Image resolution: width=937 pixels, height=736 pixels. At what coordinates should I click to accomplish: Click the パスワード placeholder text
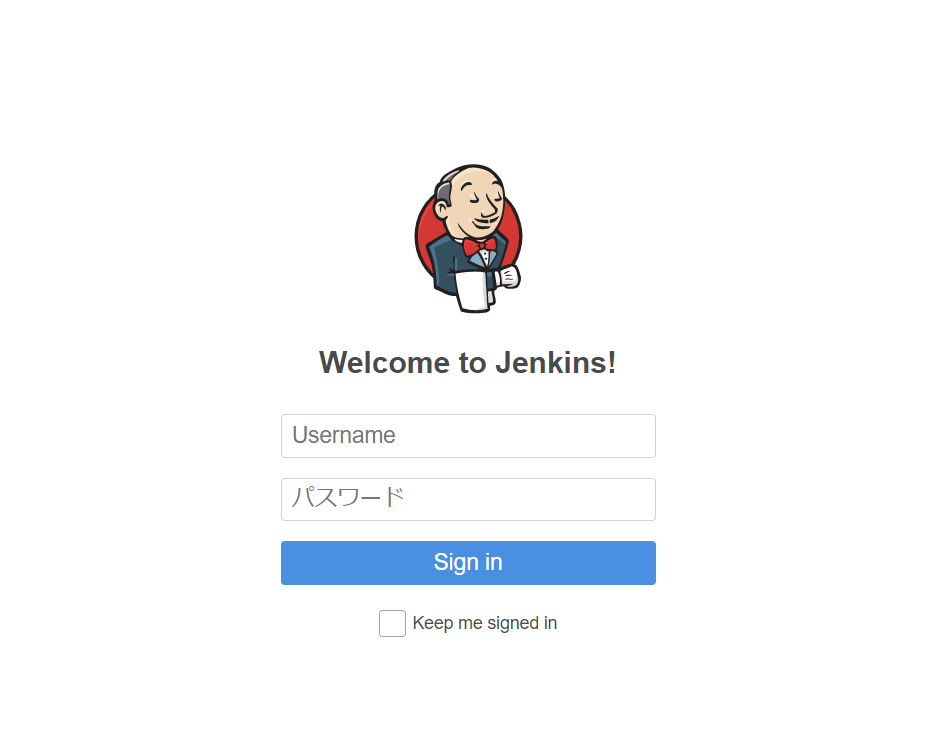pos(348,498)
